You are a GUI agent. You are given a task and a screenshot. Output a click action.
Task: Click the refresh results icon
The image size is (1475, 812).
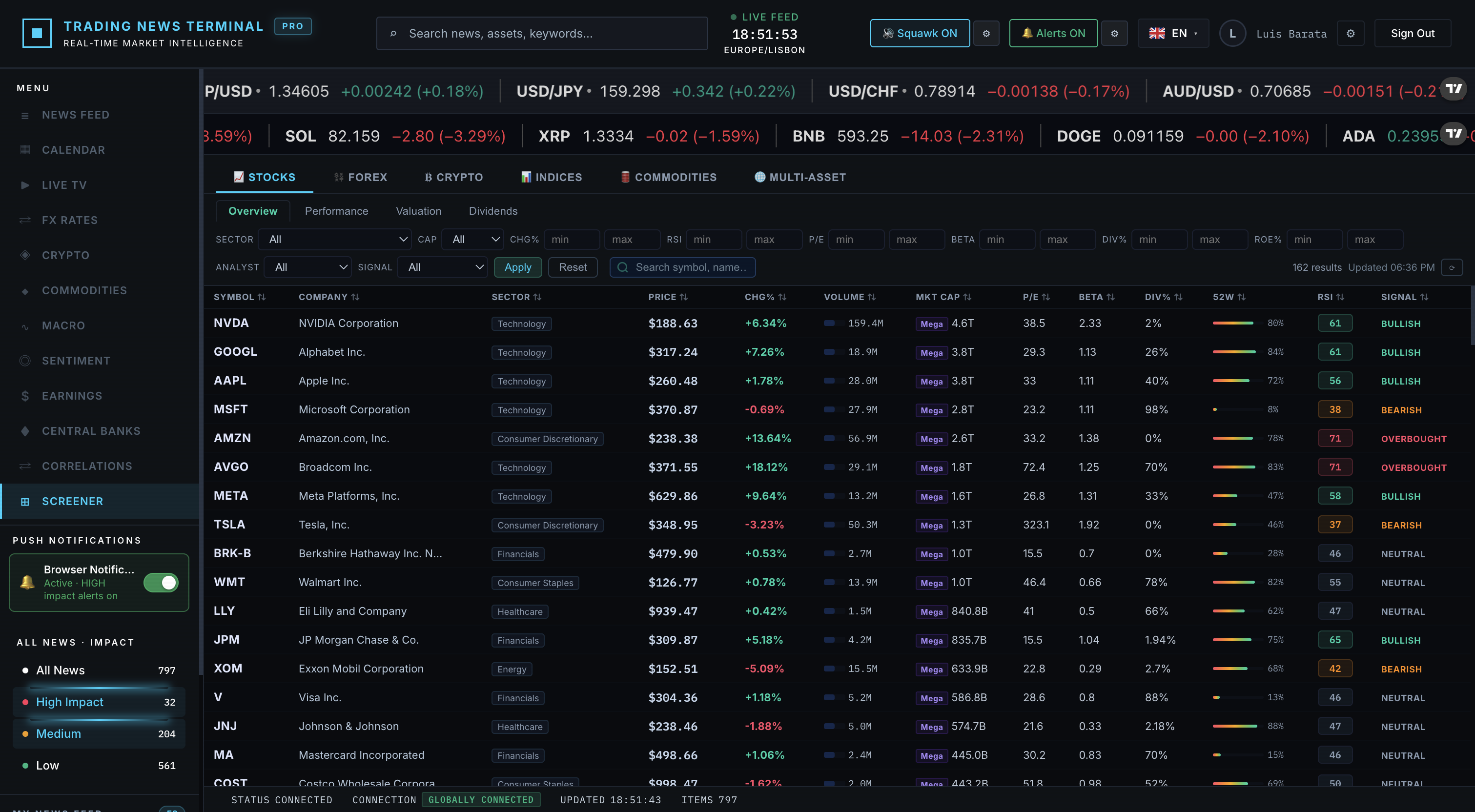tap(1452, 267)
